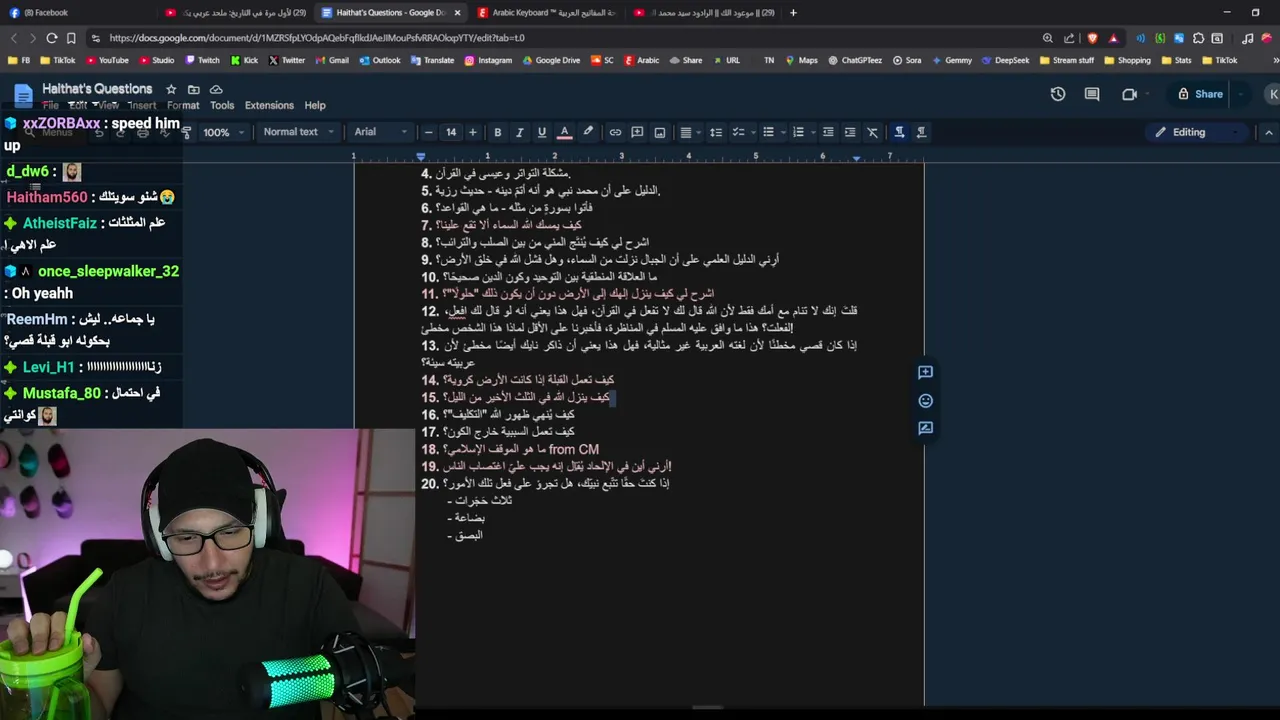Viewport: 1280px width, 720px height.
Task: Open the Format menu
Action: click(x=183, y=105)
